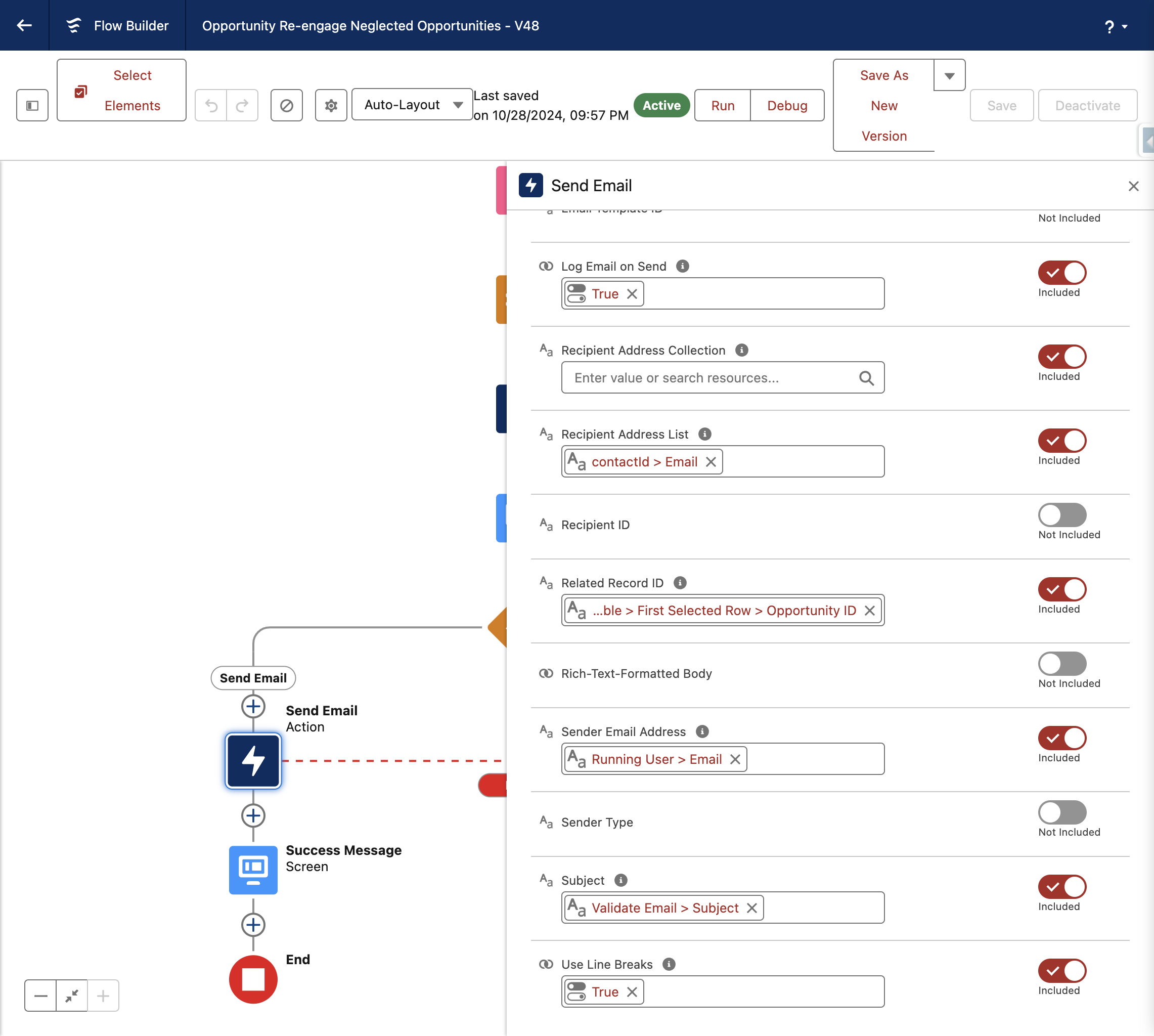
Task: Click the Recipient Address Collection search field
Action: point(723,377)
